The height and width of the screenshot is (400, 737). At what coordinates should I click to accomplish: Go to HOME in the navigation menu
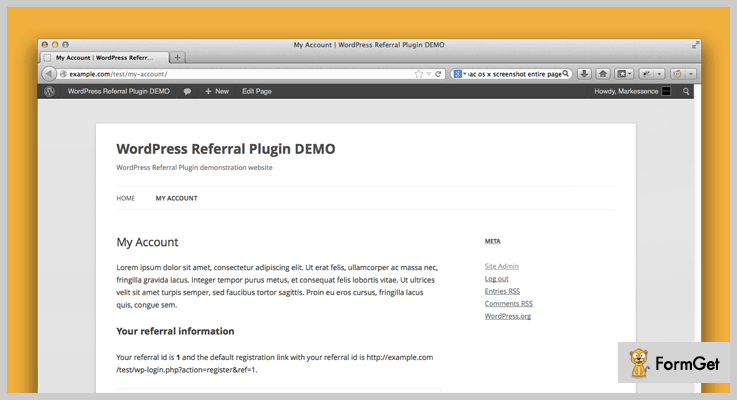point(125,198)
